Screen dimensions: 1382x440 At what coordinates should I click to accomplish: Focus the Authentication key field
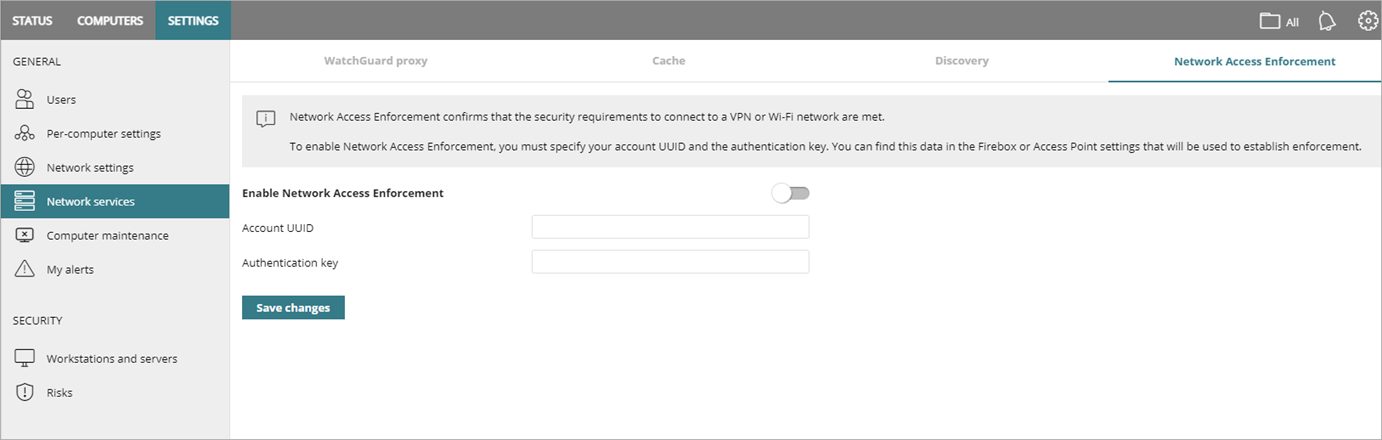[670, 262]
